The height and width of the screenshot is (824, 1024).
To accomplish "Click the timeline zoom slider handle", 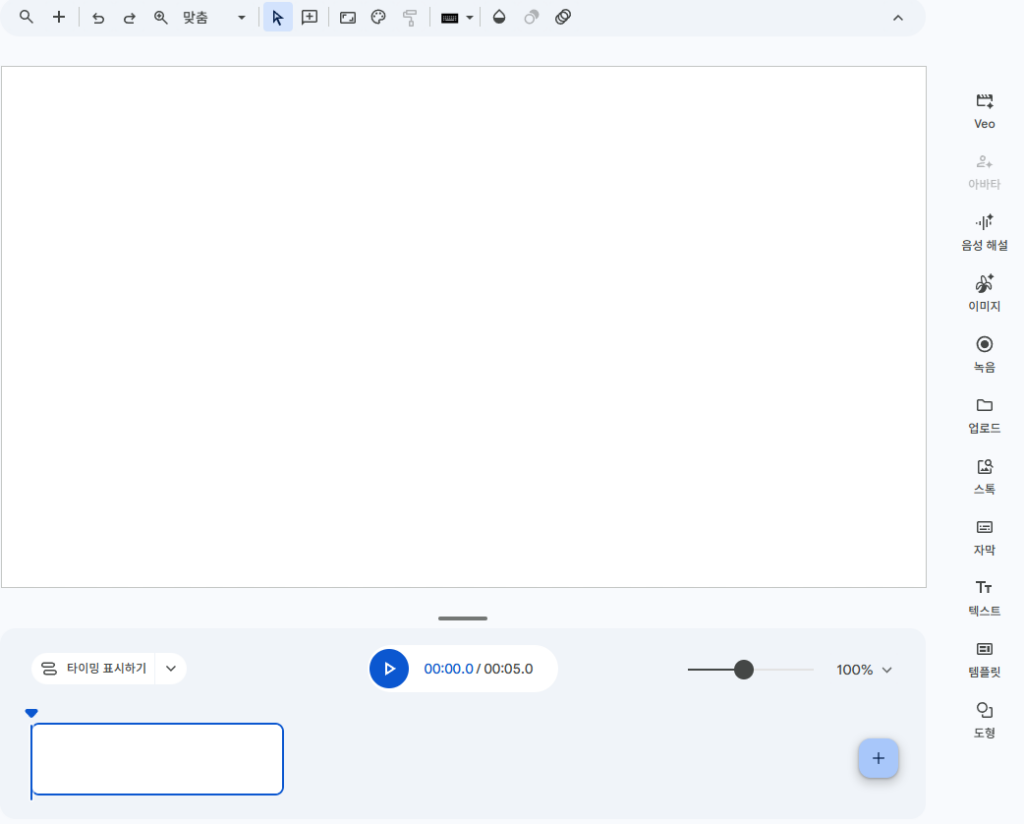I will click(743, 669).
